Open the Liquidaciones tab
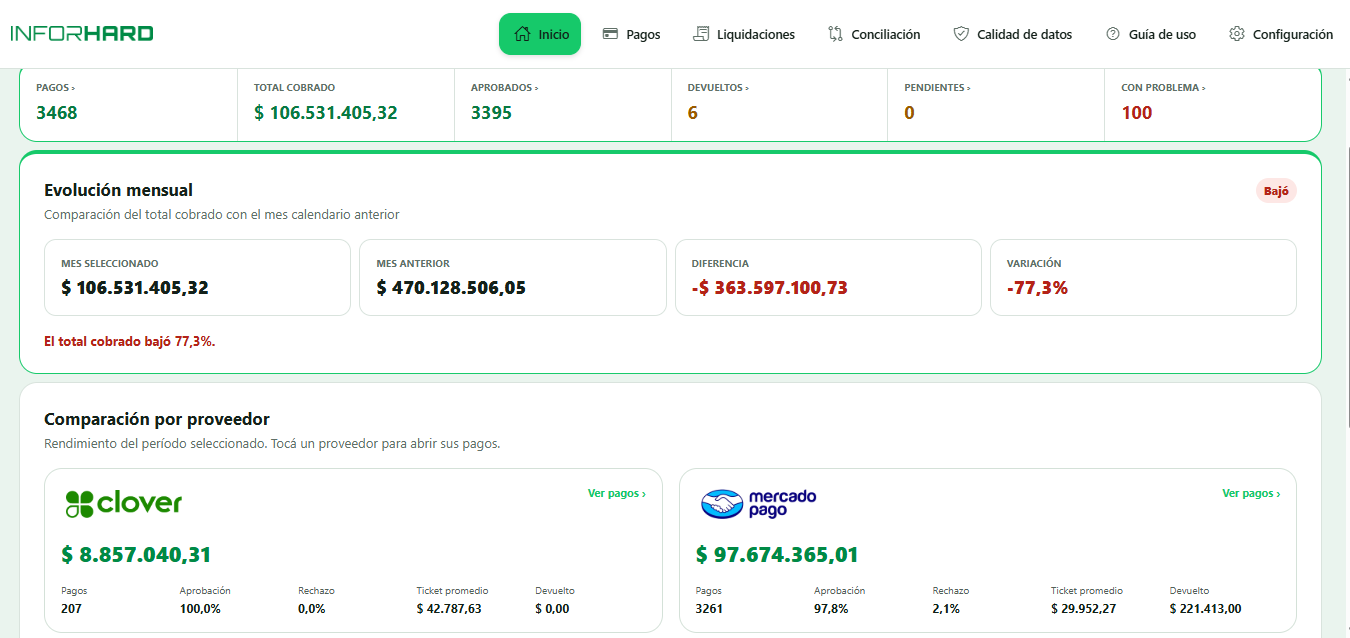 (x=744, y=34)
